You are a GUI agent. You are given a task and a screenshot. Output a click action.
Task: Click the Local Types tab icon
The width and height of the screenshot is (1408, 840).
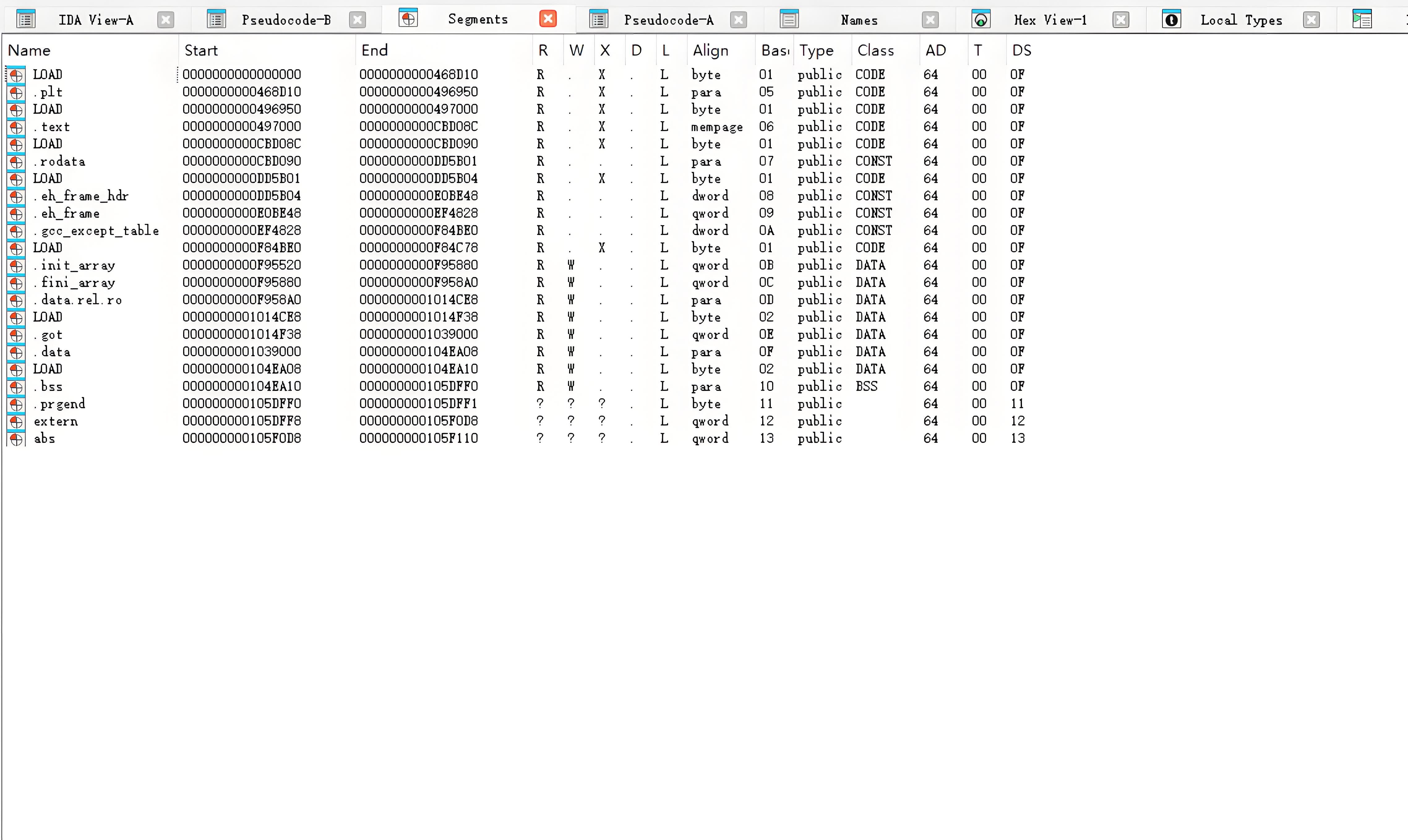coord(1171,19)
